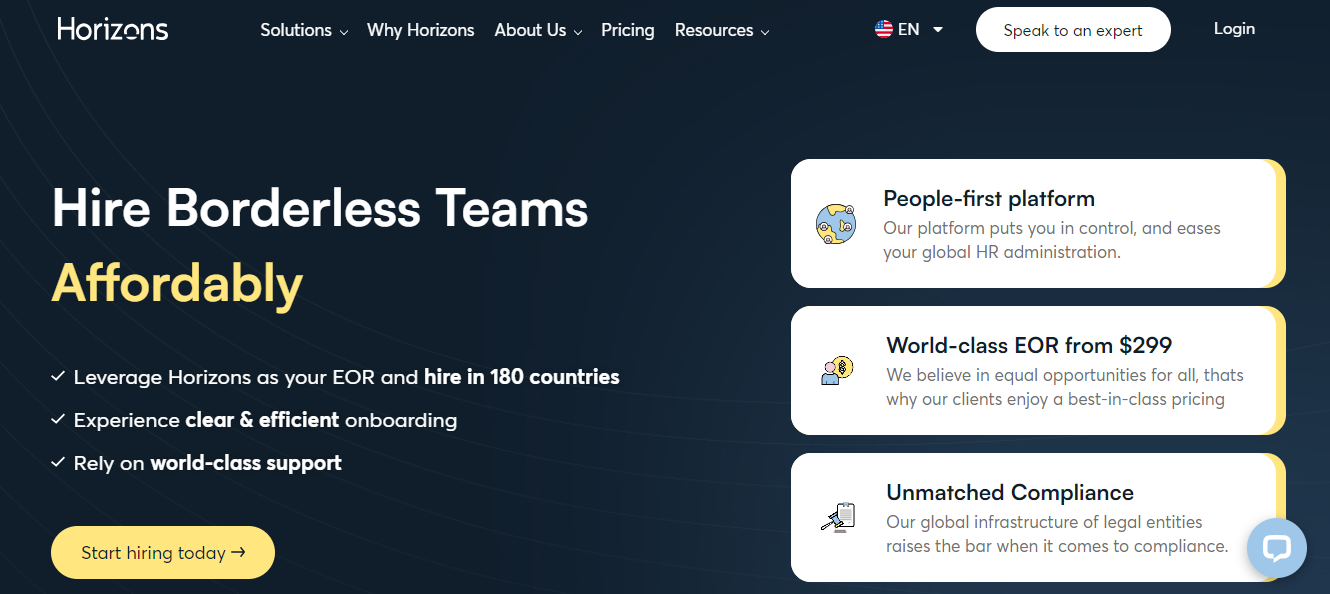Open the live chat bubble
This screenshot has height=594, width=1330.
click(1277, 548)
